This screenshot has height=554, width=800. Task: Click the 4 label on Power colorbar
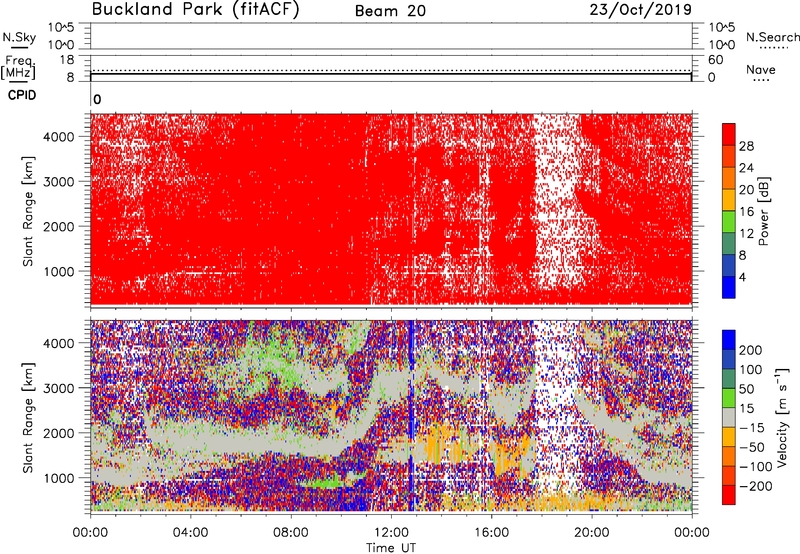click(742, 277)
